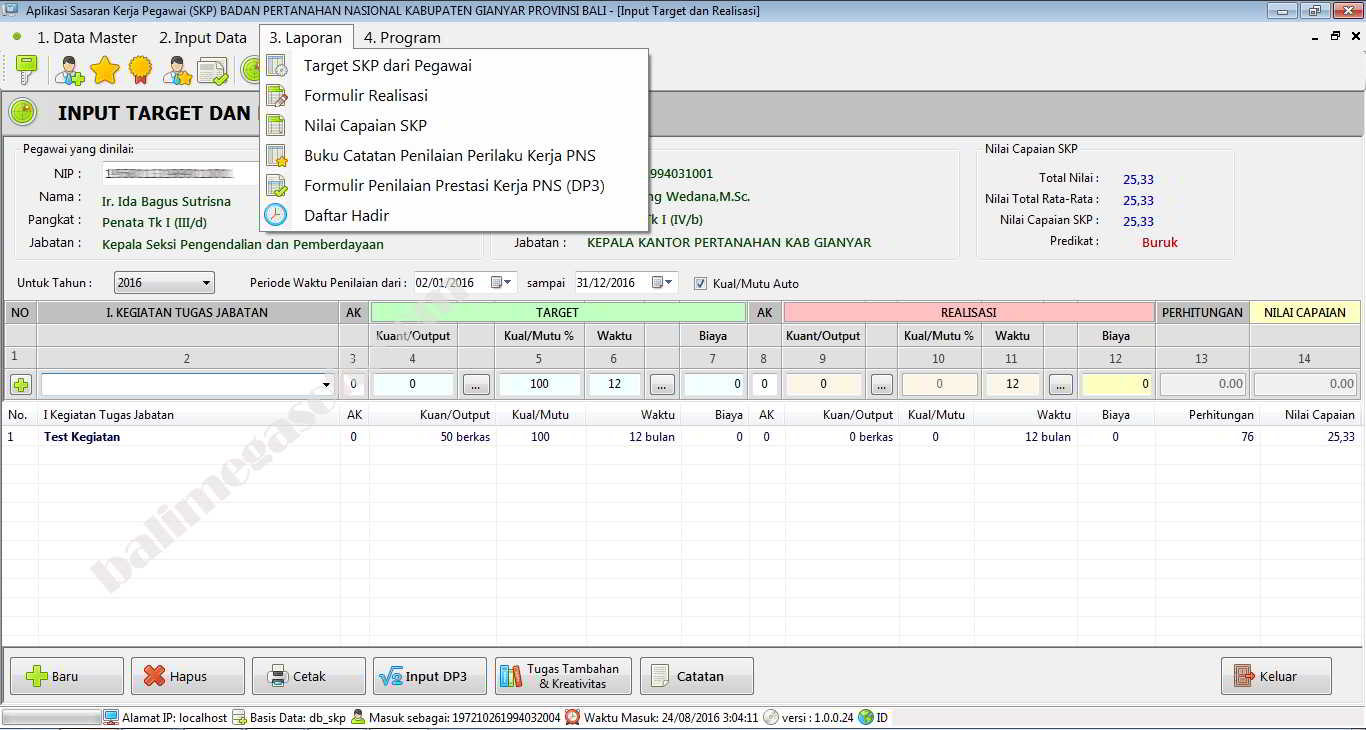Click the document with checkmark toolbar icon
The width and height of the screenshot is (1366, 730).
click(x=212, y=70)
